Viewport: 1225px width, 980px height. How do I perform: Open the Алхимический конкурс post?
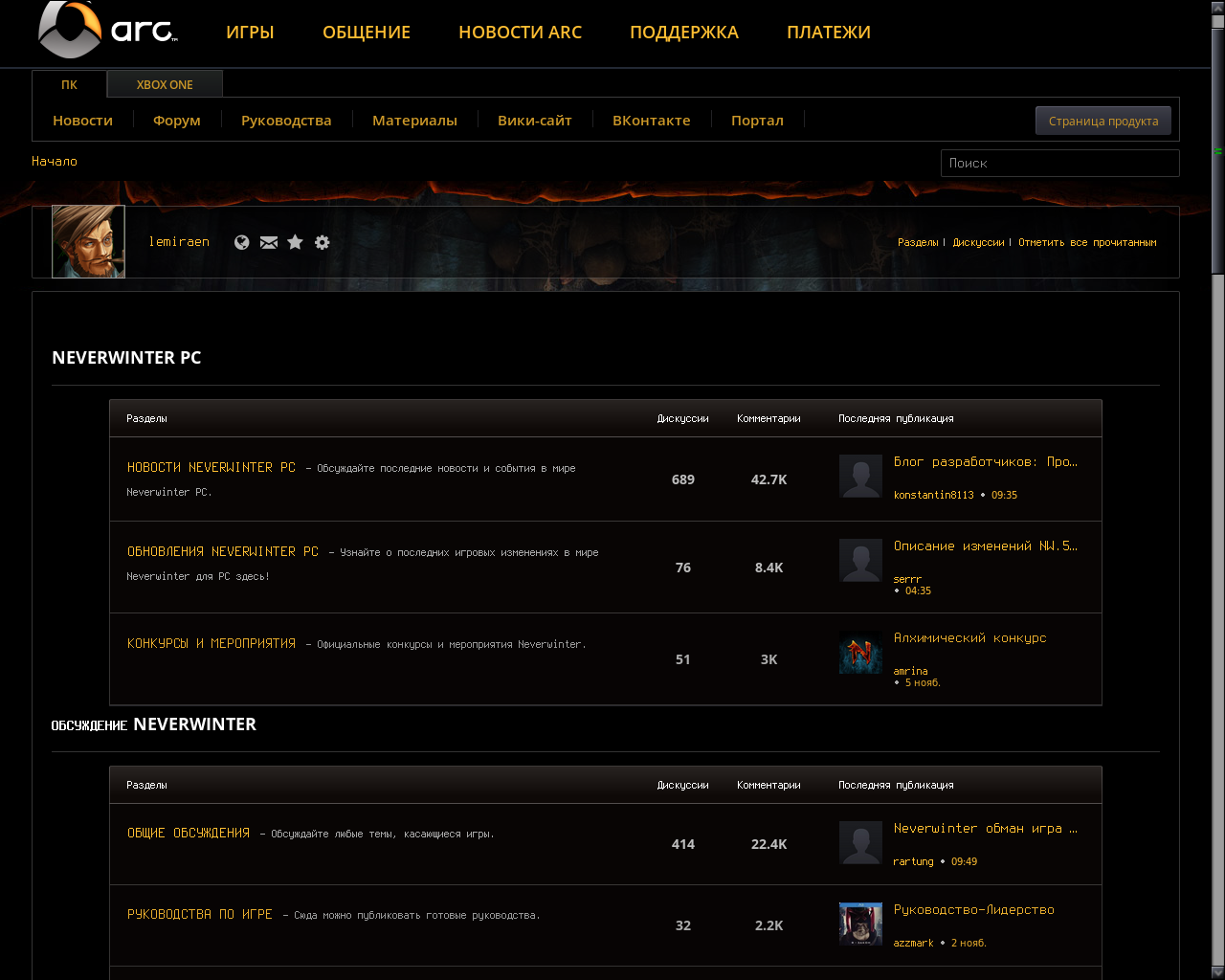970,638
